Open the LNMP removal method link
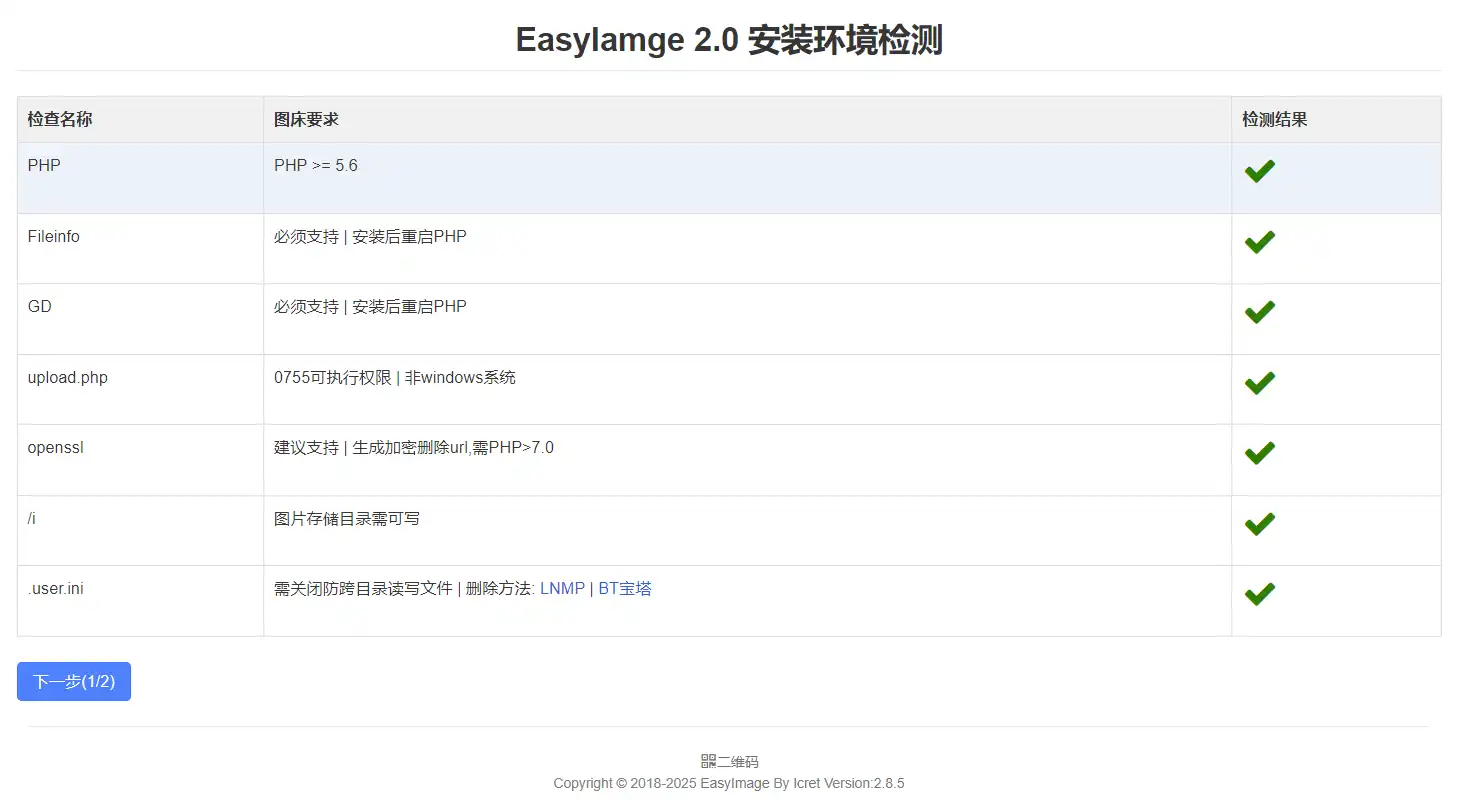 pos(562,589)
